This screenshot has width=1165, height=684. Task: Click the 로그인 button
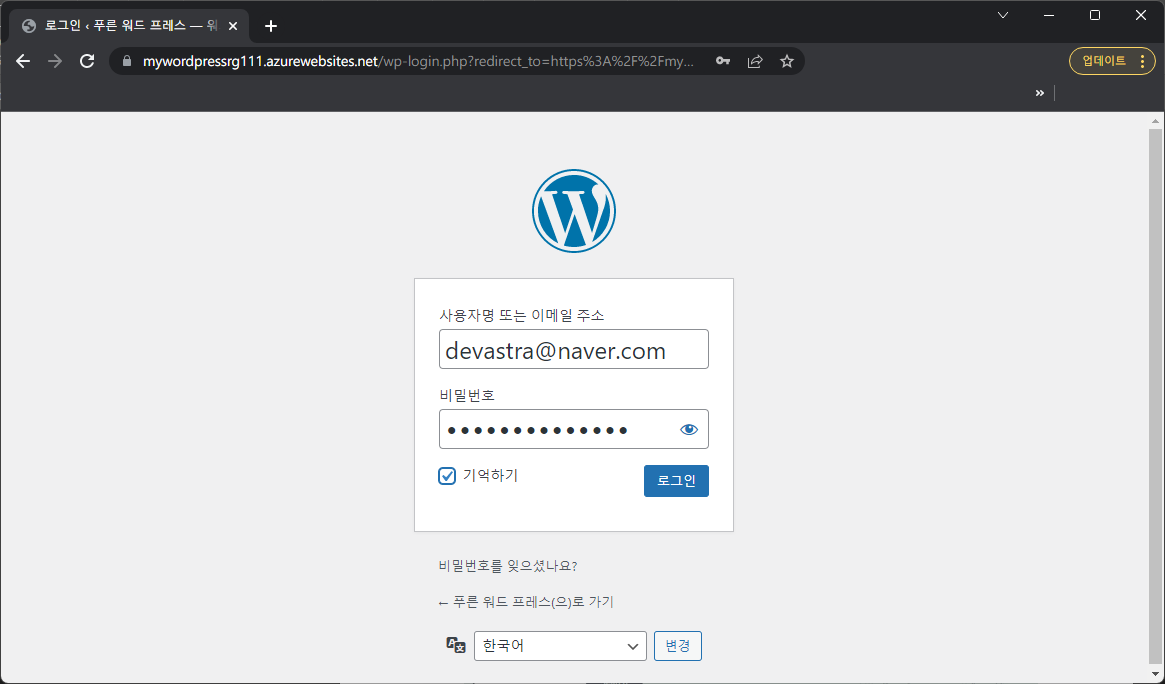pyautogui.click(x=676, y=481)
